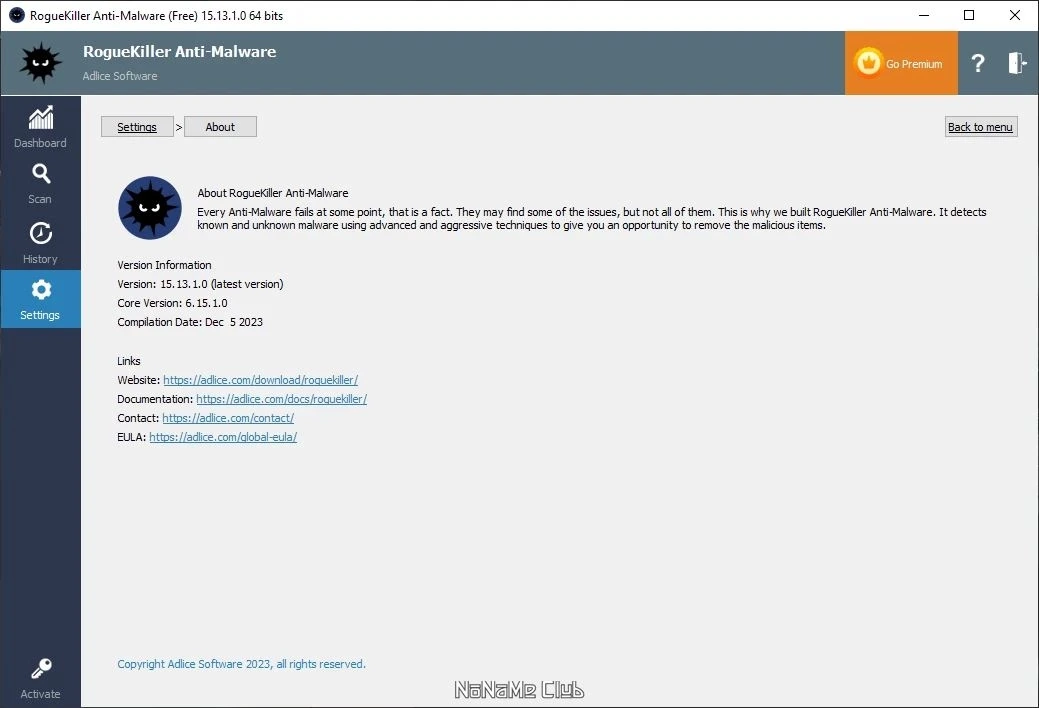
Task: Open the Contact page link
Action: (228, 418)
